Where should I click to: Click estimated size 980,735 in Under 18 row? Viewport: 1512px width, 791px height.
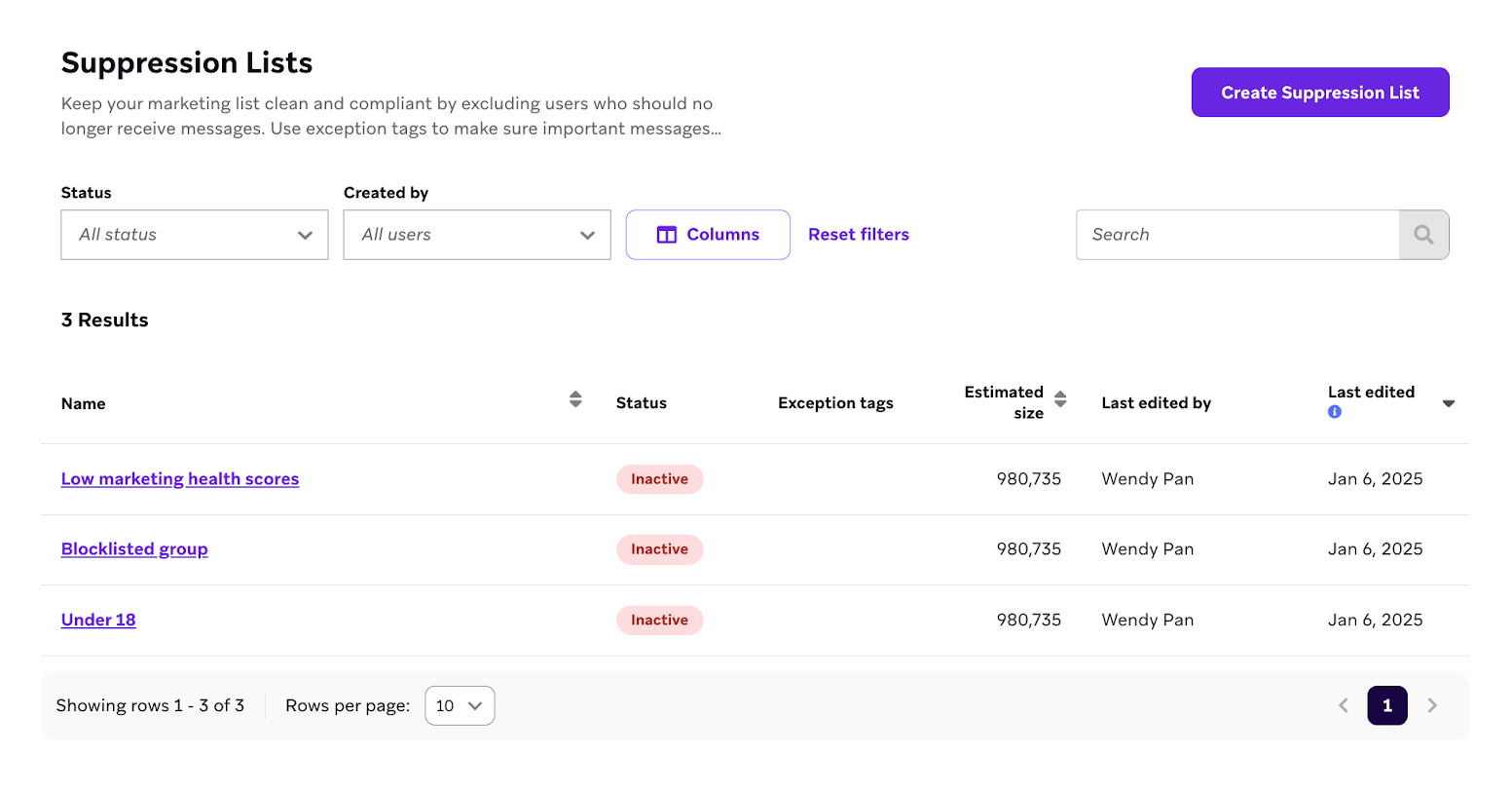coord(1029,621)
